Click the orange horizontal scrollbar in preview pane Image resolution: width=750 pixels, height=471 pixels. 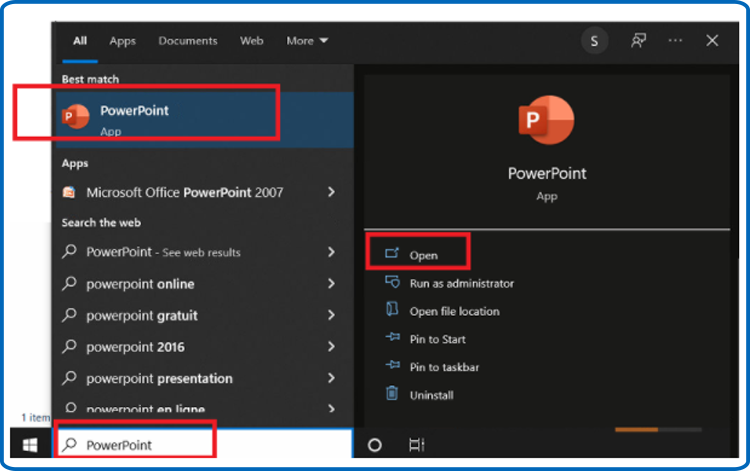(636, 429)
